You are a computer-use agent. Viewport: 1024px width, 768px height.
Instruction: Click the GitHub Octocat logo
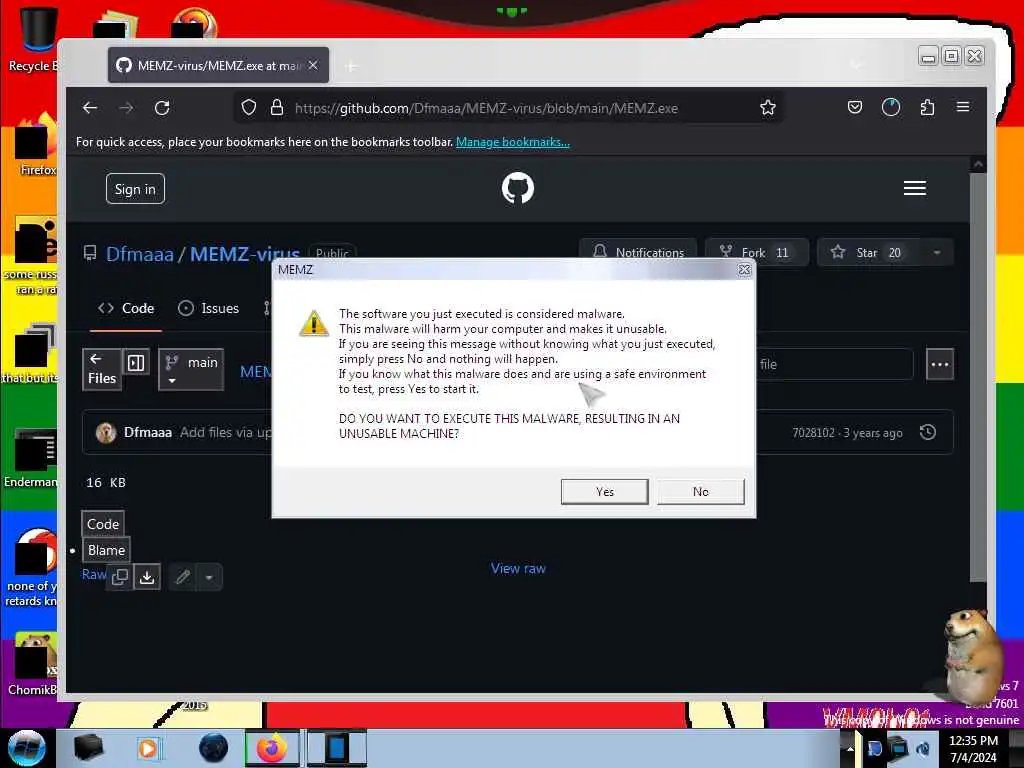point(518,188)
